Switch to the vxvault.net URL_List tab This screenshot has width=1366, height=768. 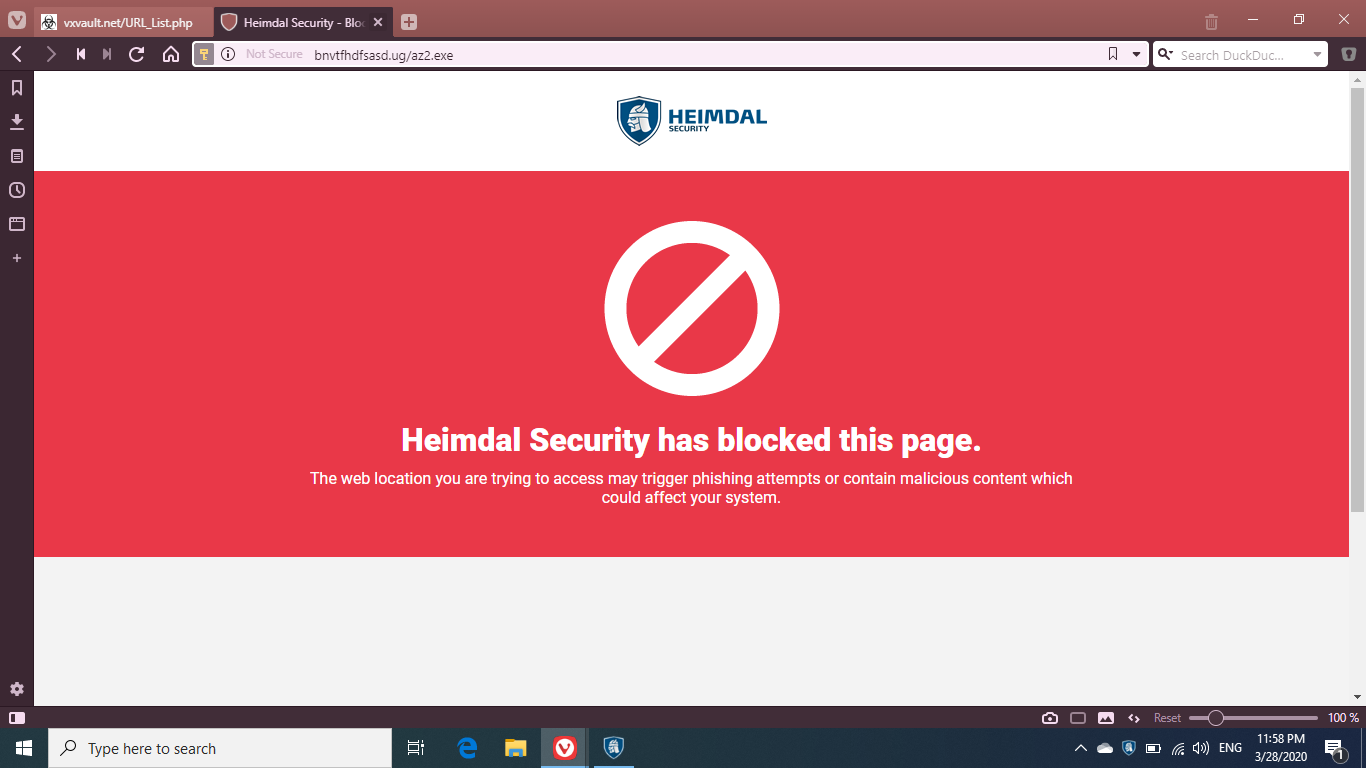[123, 22]
